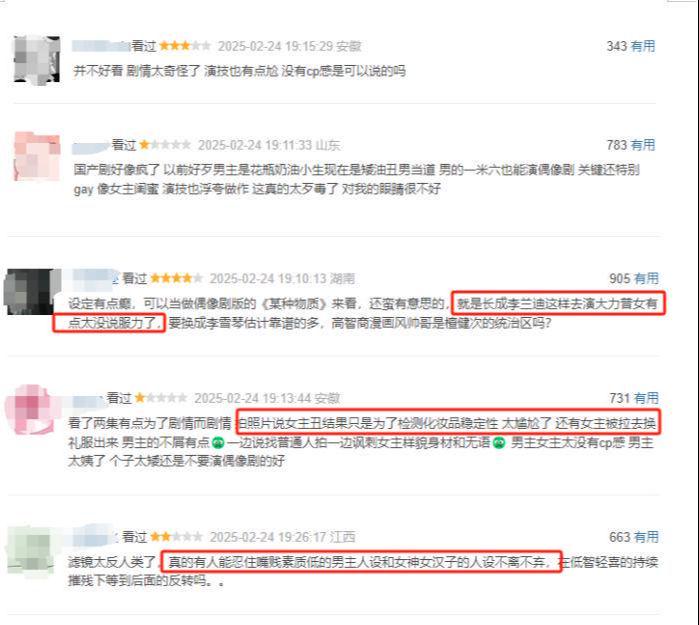
Task: Click the first green emoji in the fourth review
Action: coord(218,443)
